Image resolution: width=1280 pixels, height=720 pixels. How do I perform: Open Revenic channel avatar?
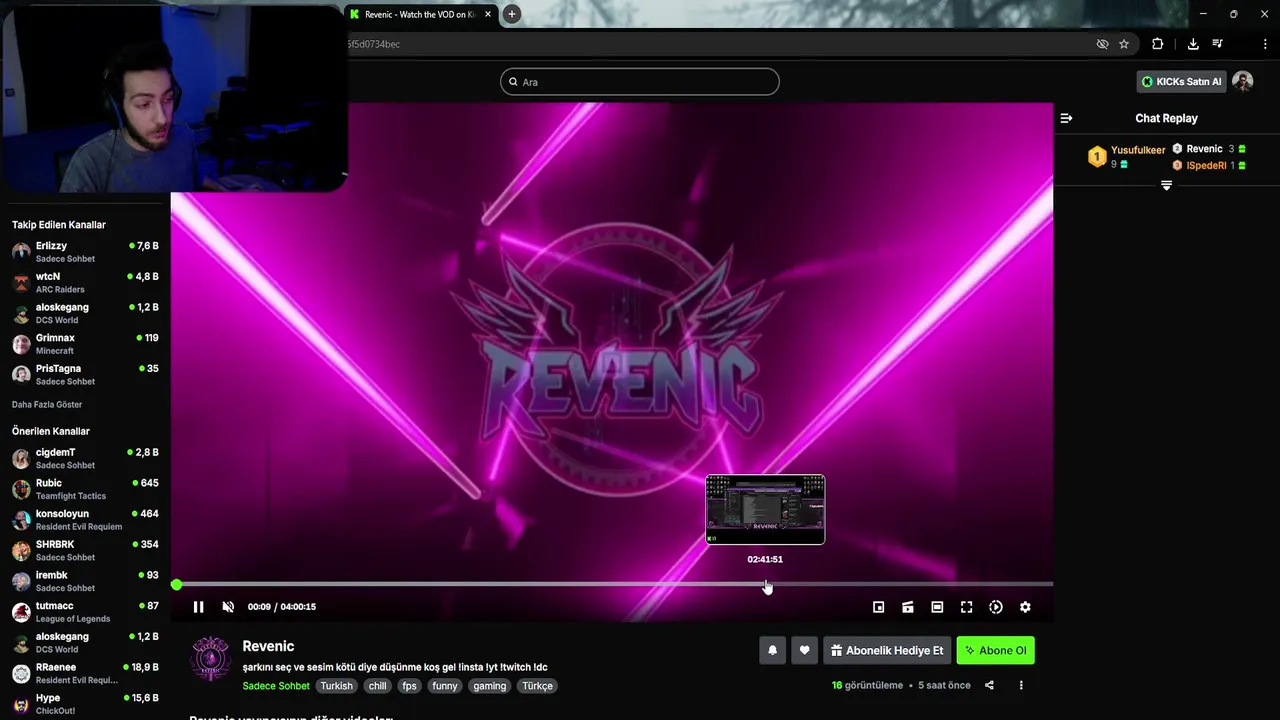210,658
